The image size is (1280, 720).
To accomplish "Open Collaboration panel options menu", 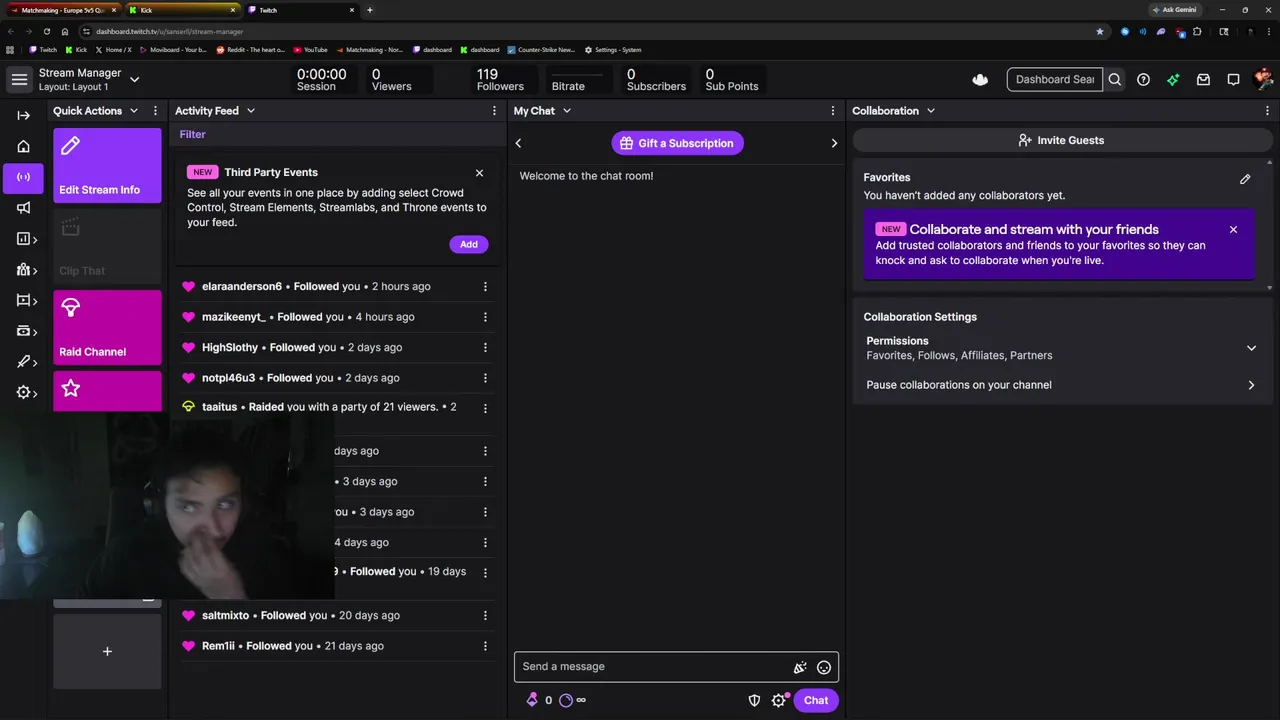I will [x=1267, y=111].
